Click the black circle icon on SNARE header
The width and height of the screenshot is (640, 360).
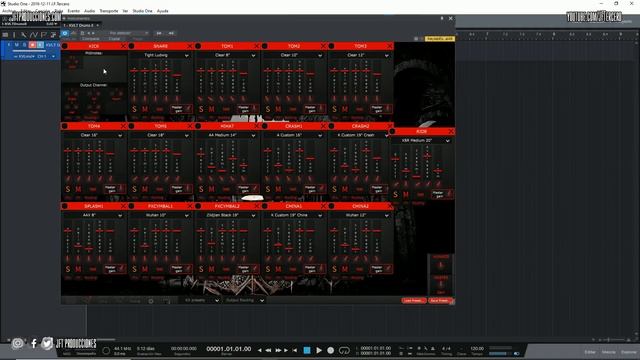point(131,46)
